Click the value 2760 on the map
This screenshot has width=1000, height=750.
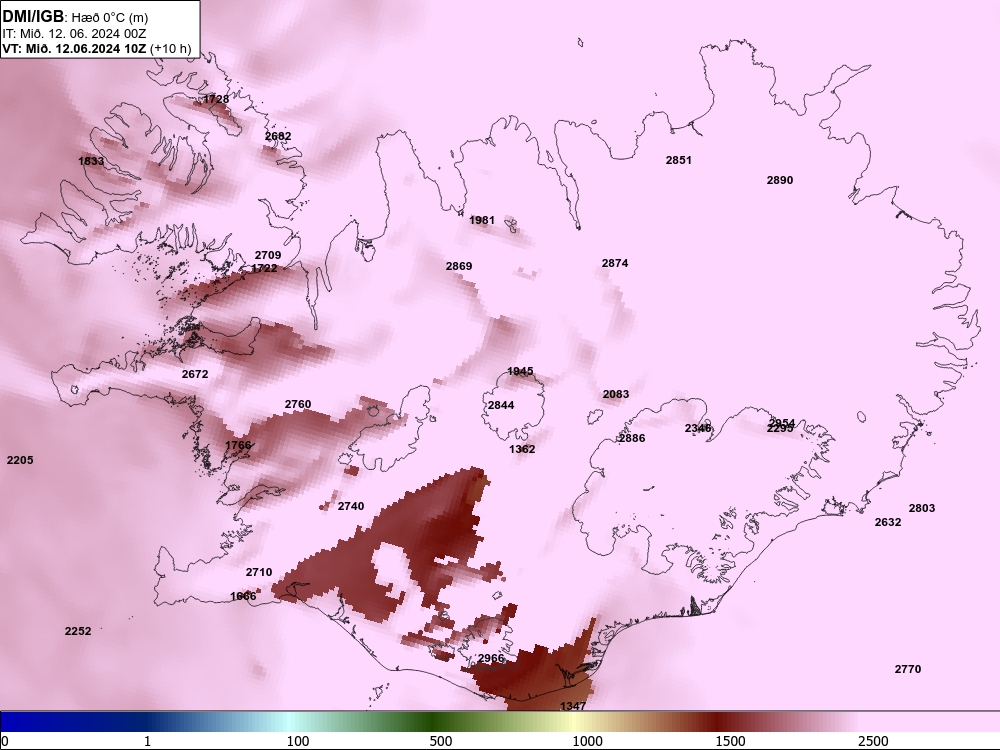point(298,404)
